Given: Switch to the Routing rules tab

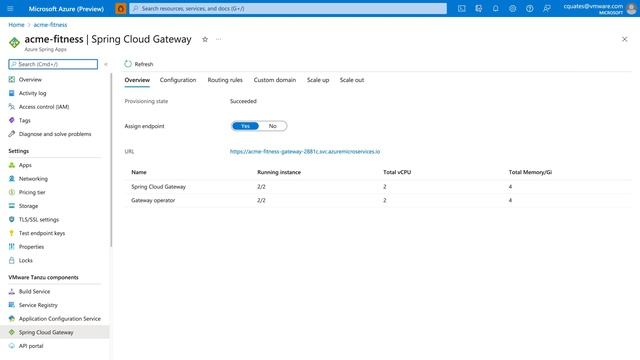Looking at the screenshot, I should pos(225,80).
